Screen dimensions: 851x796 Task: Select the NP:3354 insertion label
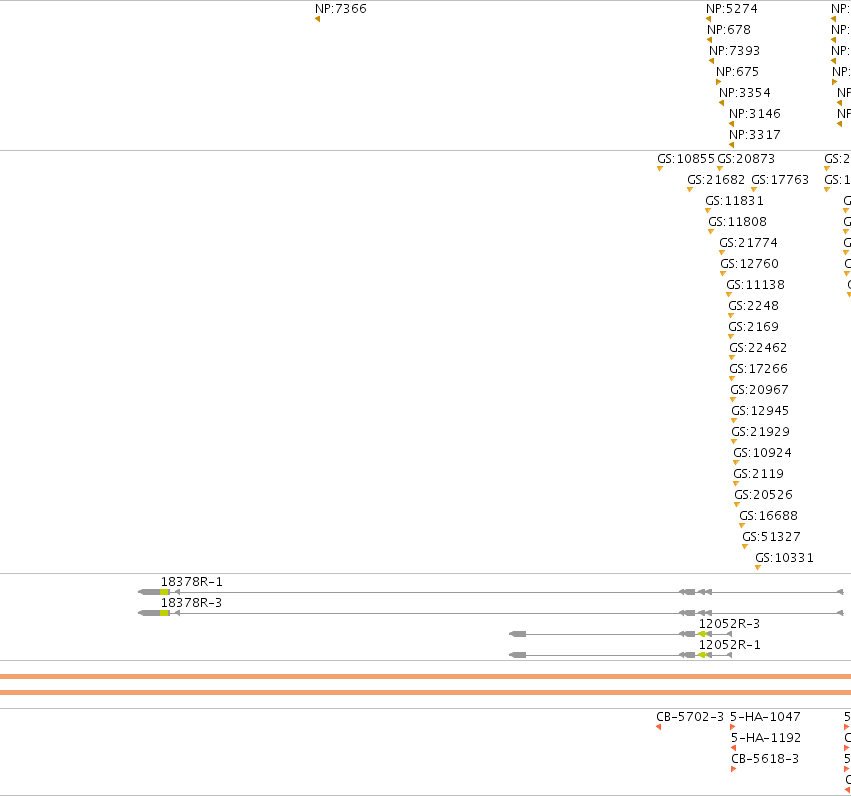point(745,93)
